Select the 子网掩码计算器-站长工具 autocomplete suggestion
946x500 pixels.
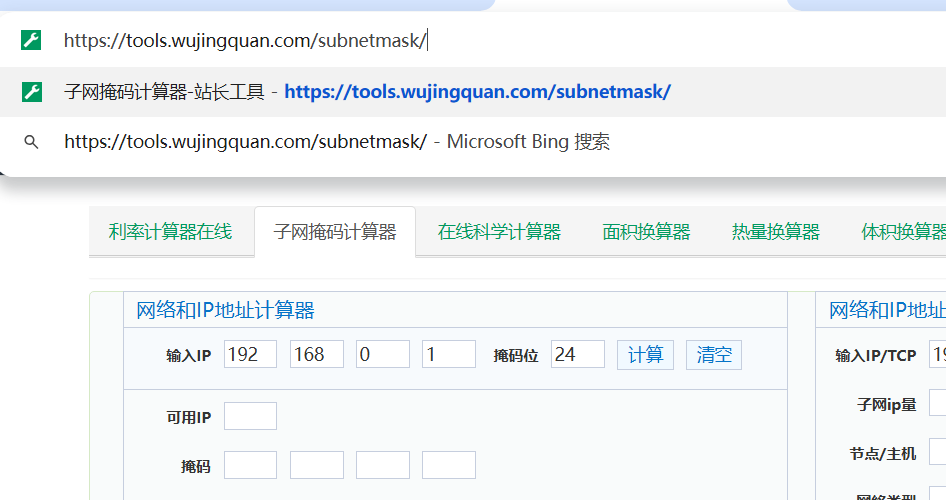(x=366, y=92)
